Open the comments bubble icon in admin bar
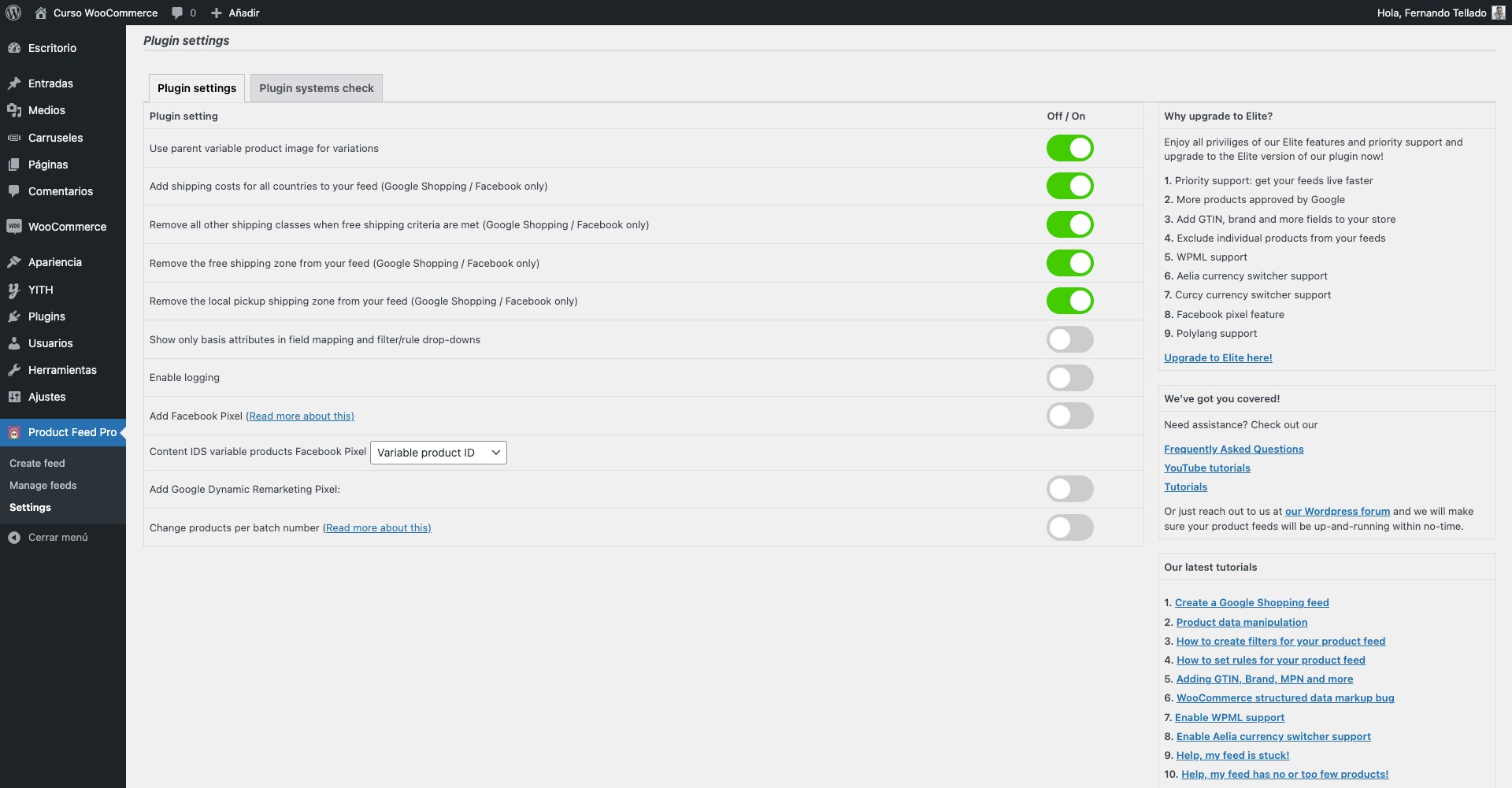The width and height of the screenshot is (1512, 788). coord(178,13)
